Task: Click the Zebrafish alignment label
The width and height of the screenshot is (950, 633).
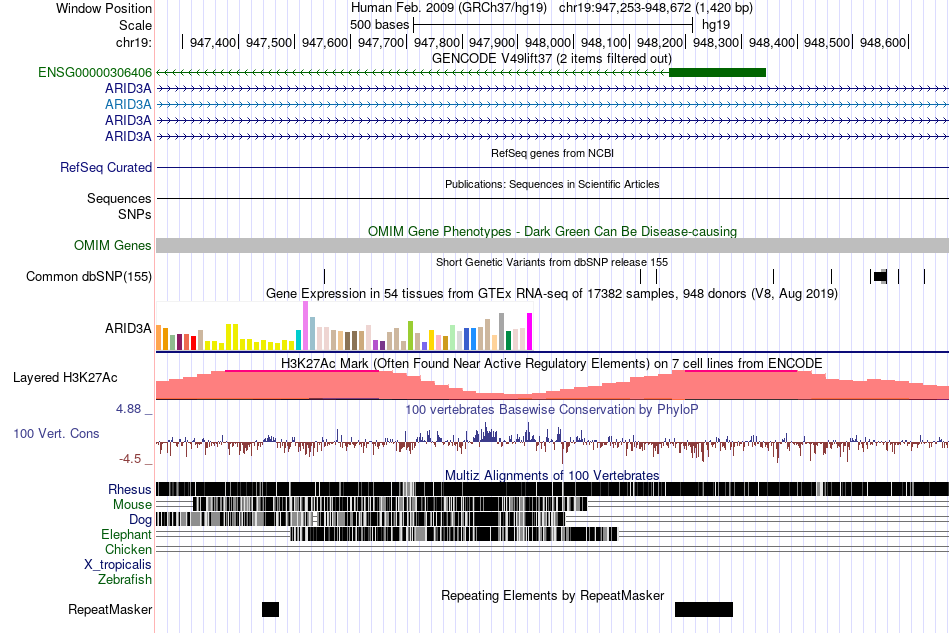Action: pos(125,580)
